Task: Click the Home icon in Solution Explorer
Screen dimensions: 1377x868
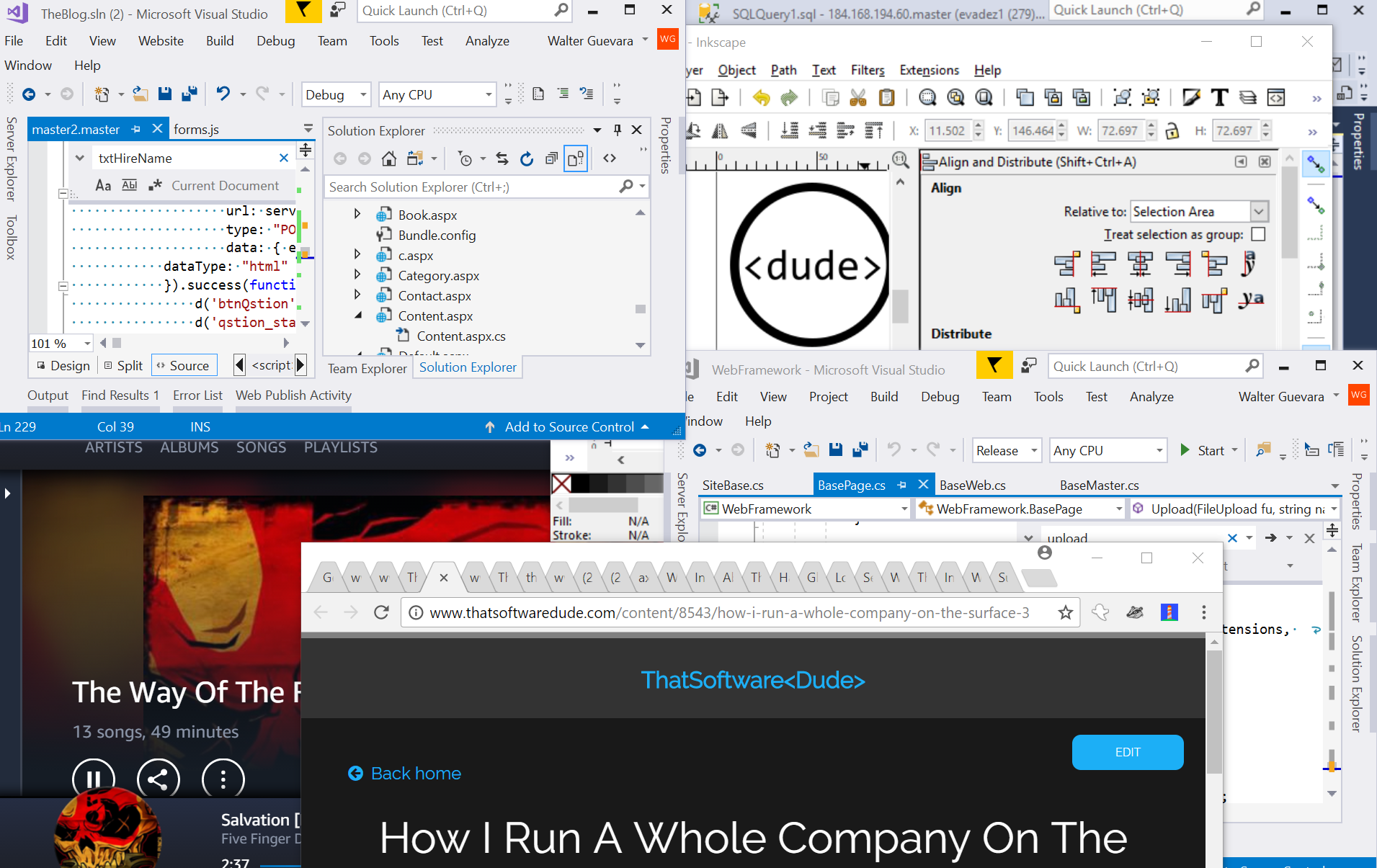Action: tap(389, 158)
